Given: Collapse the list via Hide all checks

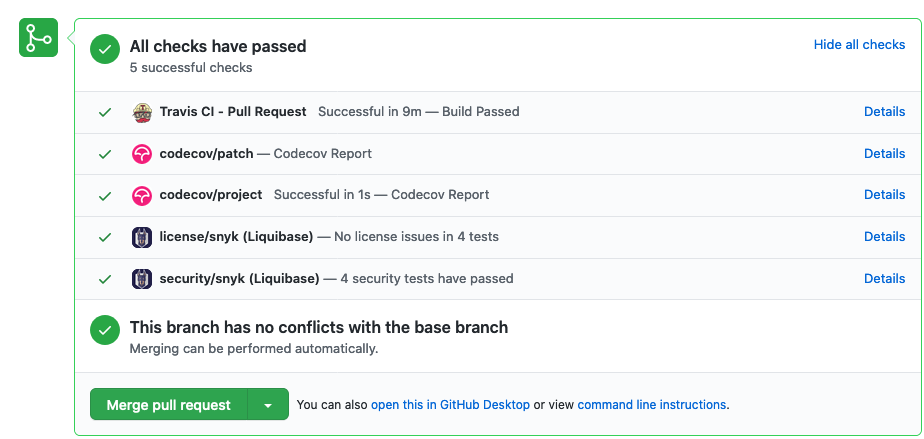Looking at the screenshot, I should click(859, 45).
